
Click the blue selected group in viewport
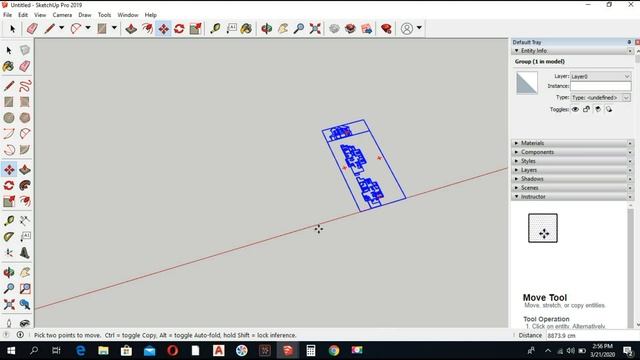363,165
